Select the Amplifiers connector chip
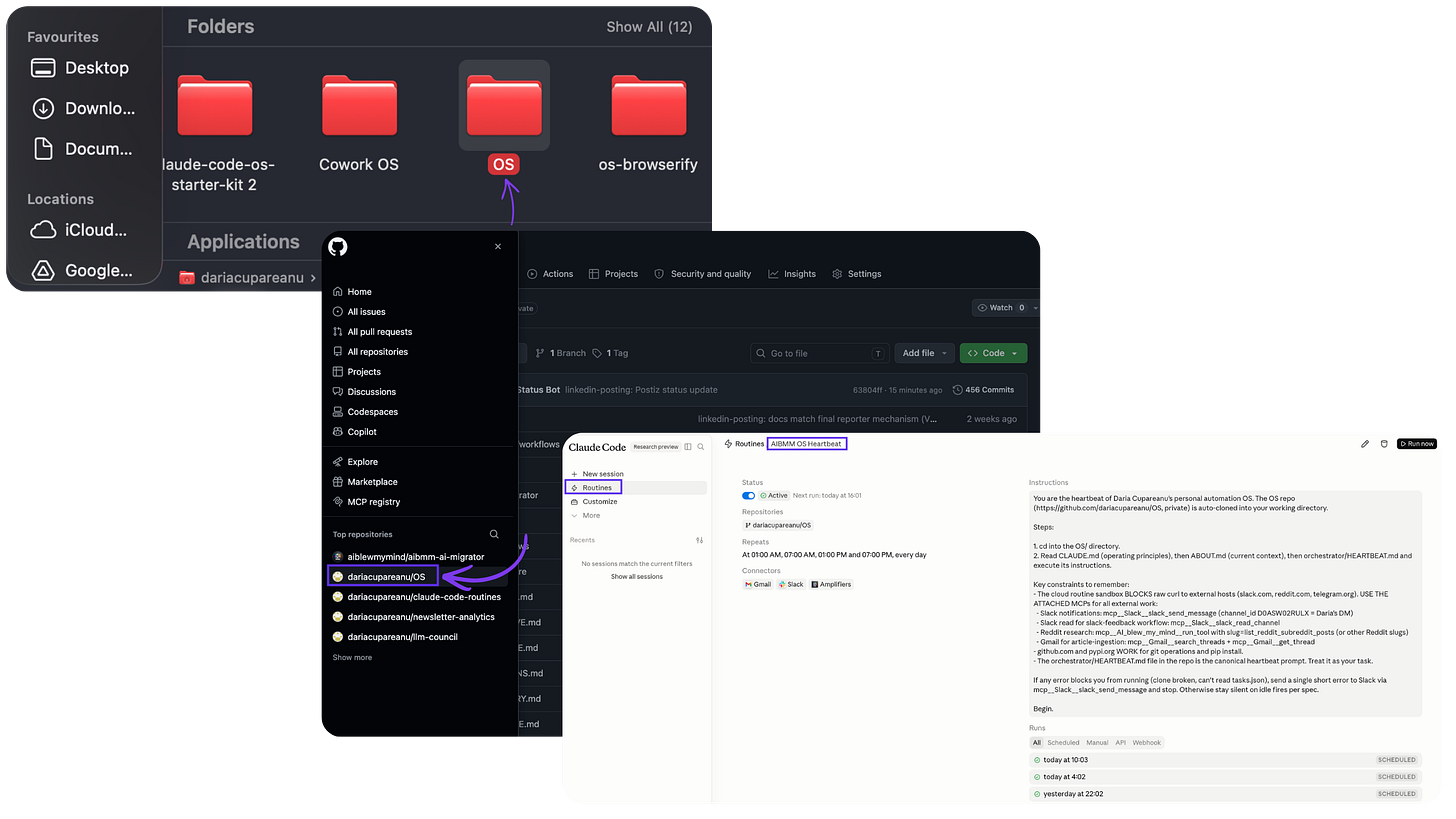This screenshot has height=819, width=1456. pos(831,584)
